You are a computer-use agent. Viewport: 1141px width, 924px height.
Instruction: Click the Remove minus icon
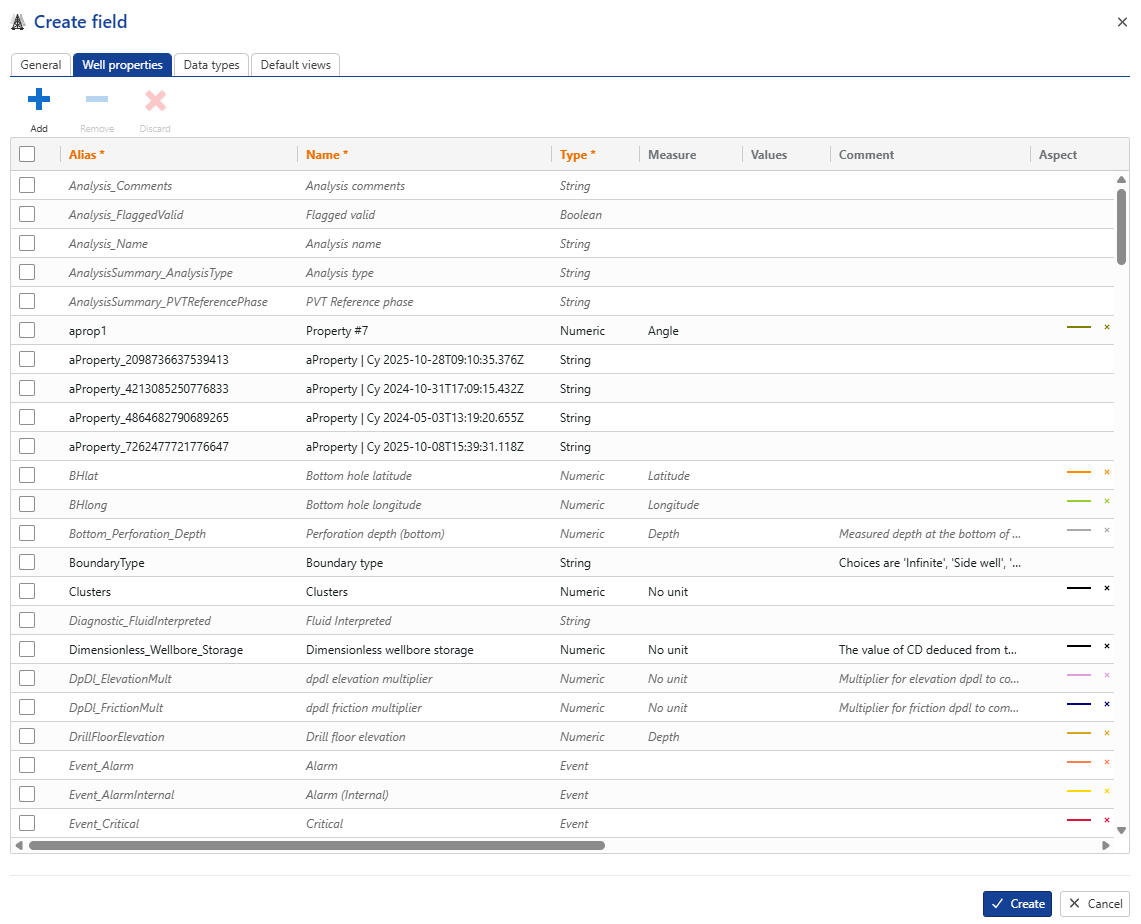(x=97, y=100)
